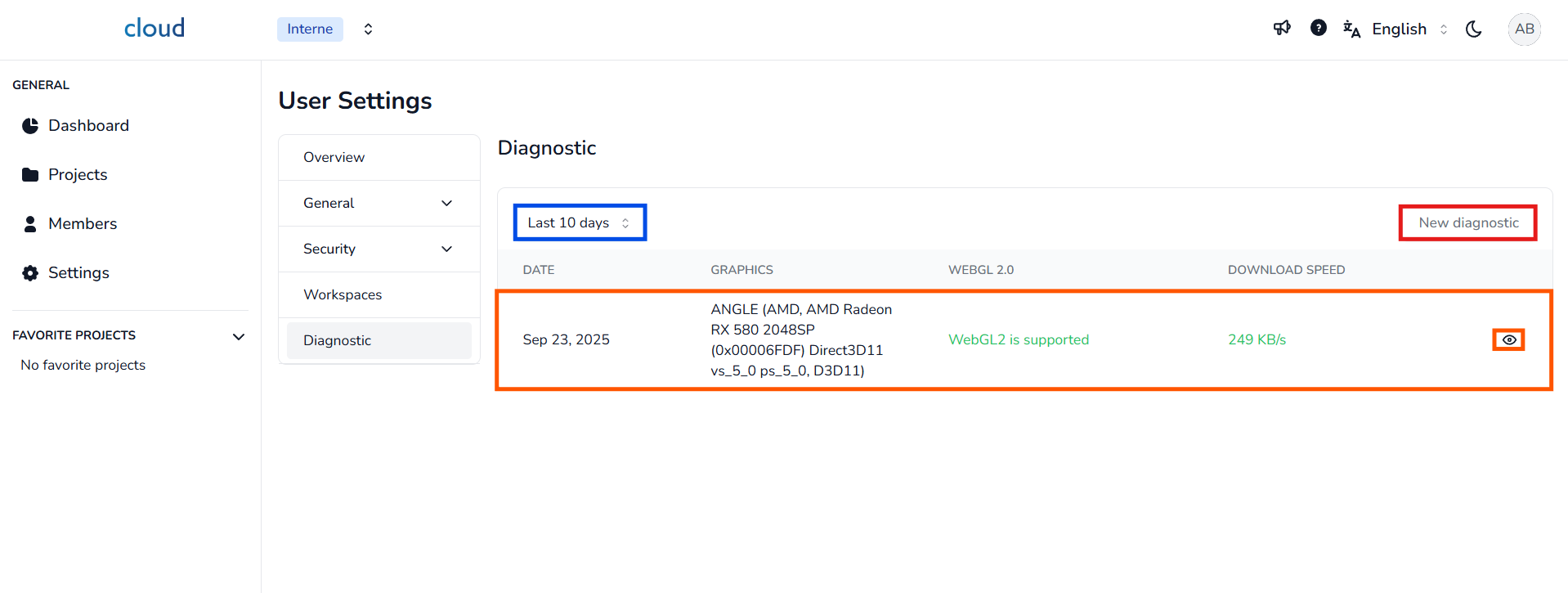The width and height of the screenshot is (1568, 593).
Task: Click the announcements megaphone icon
Action: click(x=1282, y=29)
